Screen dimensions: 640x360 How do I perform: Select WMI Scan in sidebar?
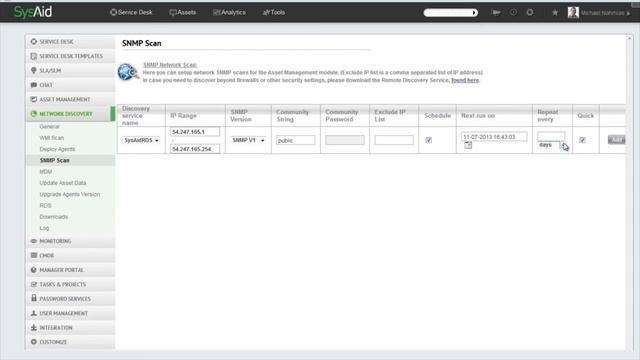point(51,138)
